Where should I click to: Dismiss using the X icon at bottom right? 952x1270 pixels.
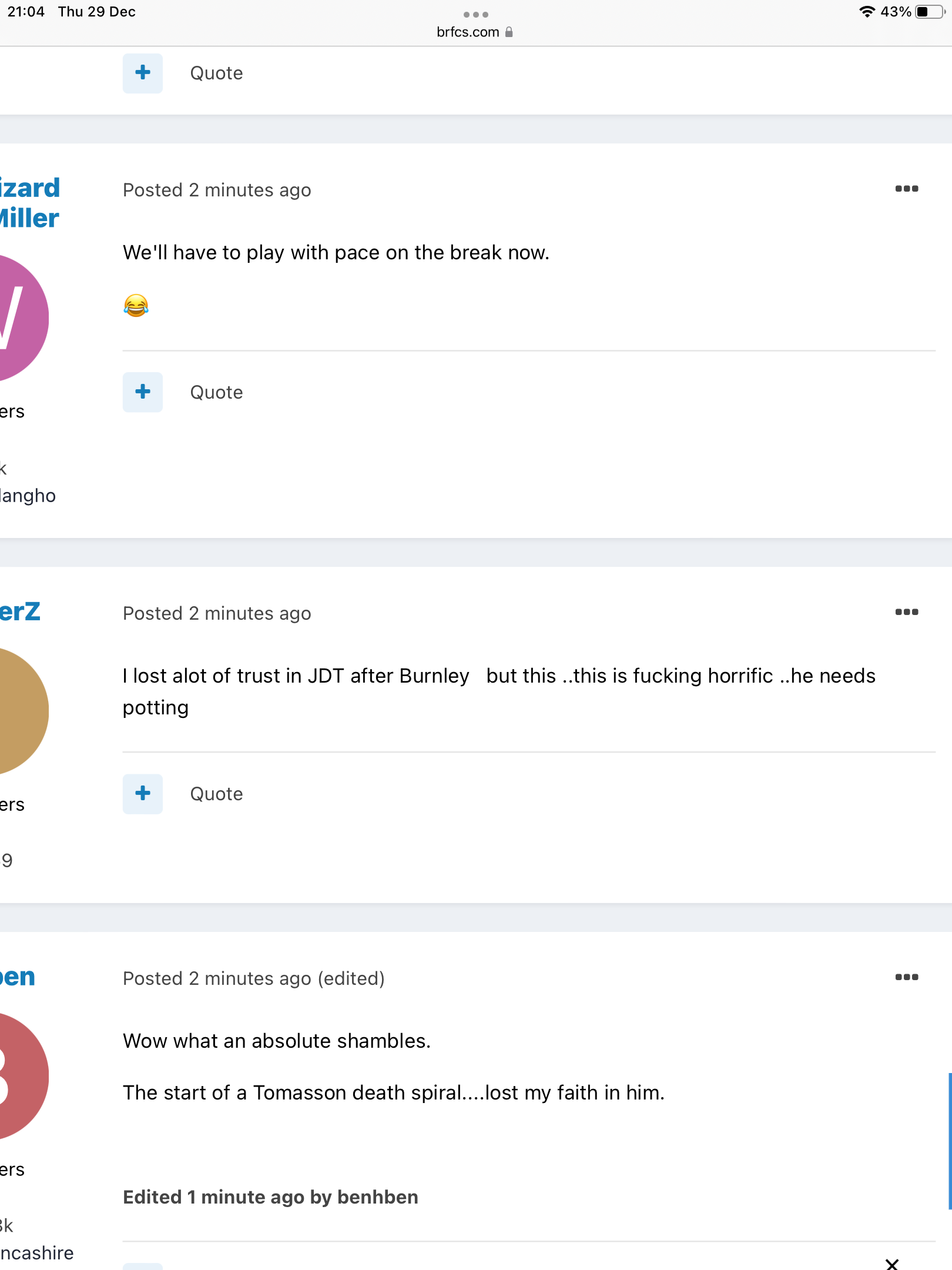coord(892,1264)
